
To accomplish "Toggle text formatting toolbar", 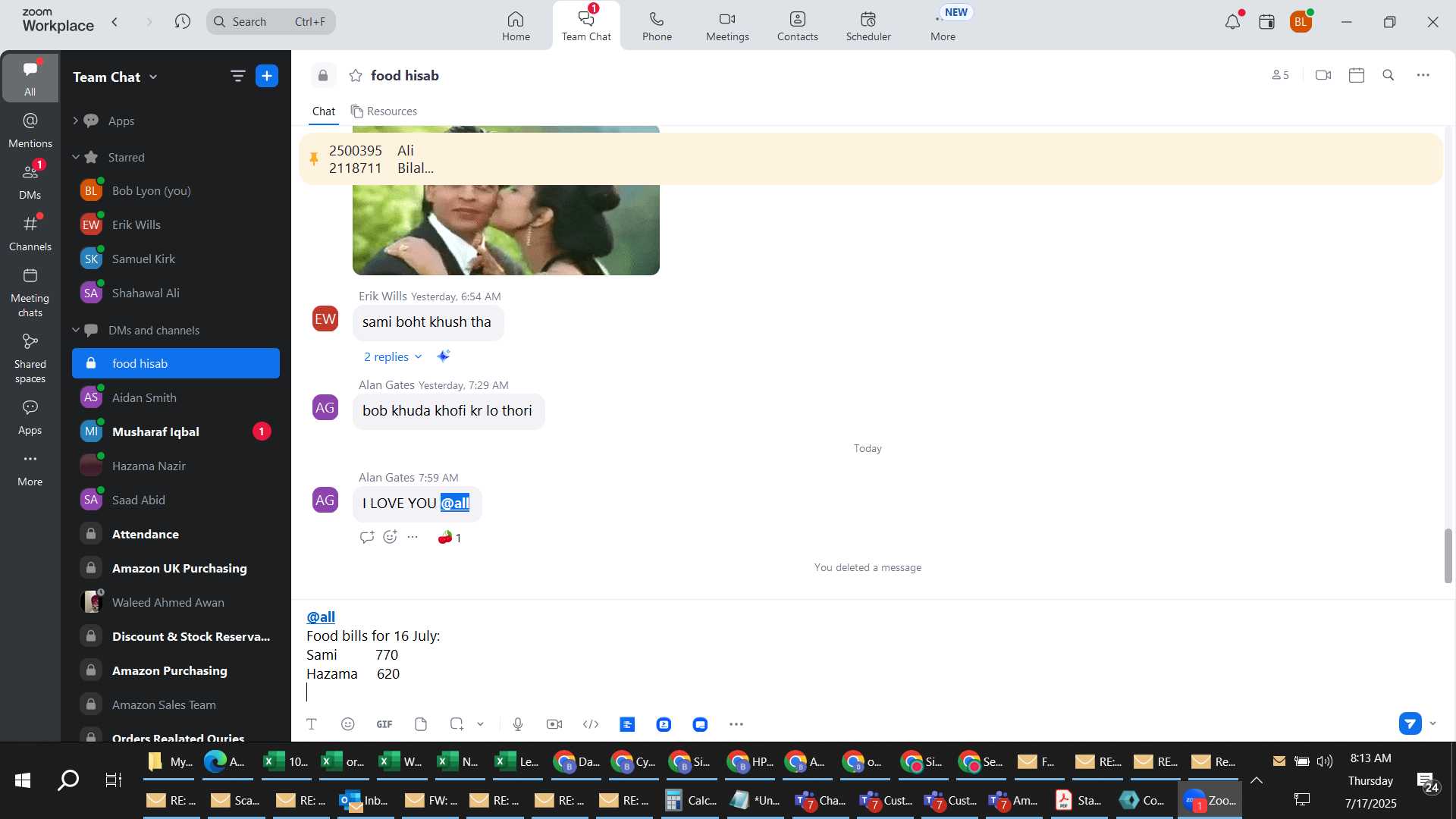I will [x=311, y=724].
